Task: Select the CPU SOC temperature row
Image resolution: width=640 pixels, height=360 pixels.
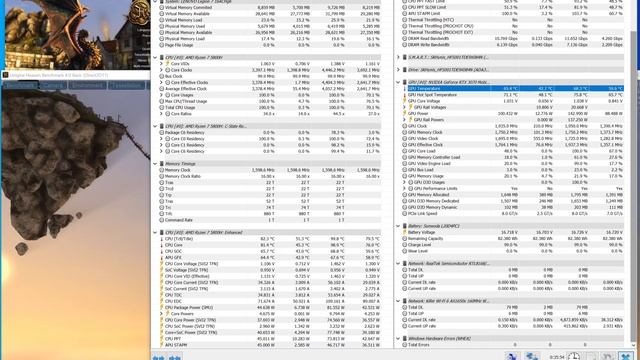Action: 270,251
